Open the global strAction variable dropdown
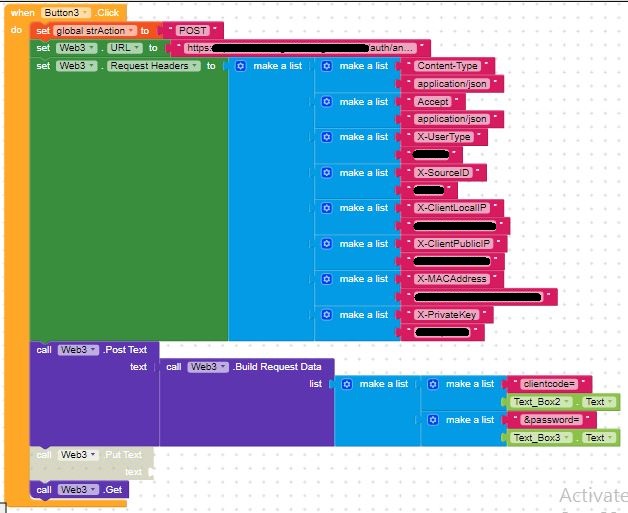 tap(95, 31)
